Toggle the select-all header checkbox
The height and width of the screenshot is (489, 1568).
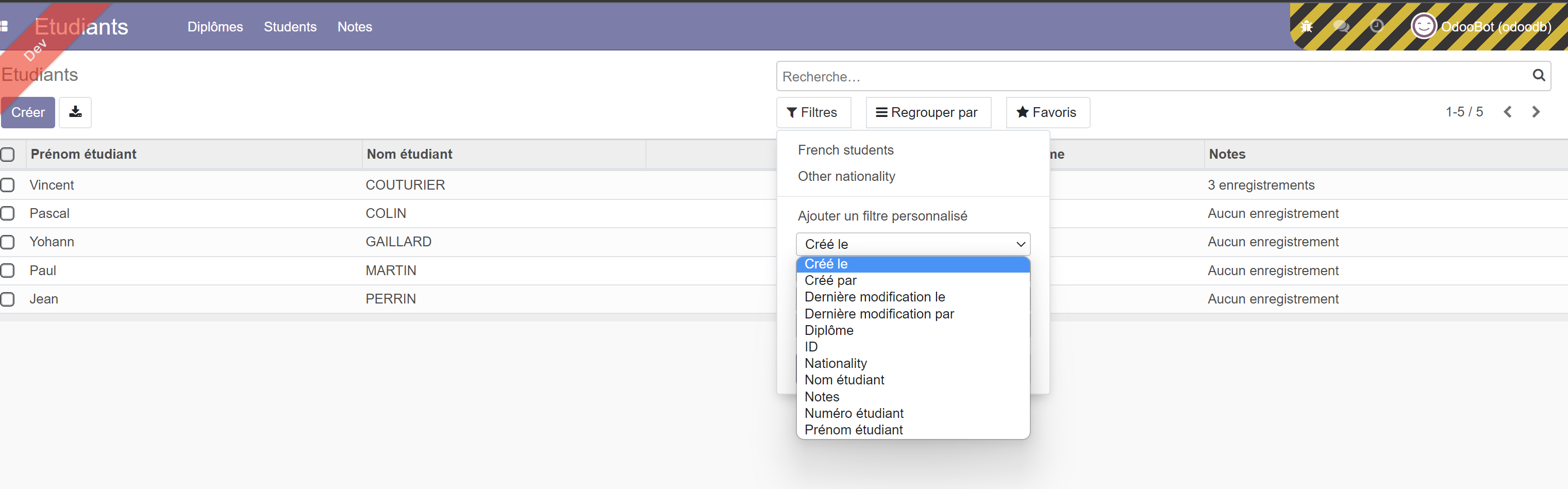(x=8, y=155)
